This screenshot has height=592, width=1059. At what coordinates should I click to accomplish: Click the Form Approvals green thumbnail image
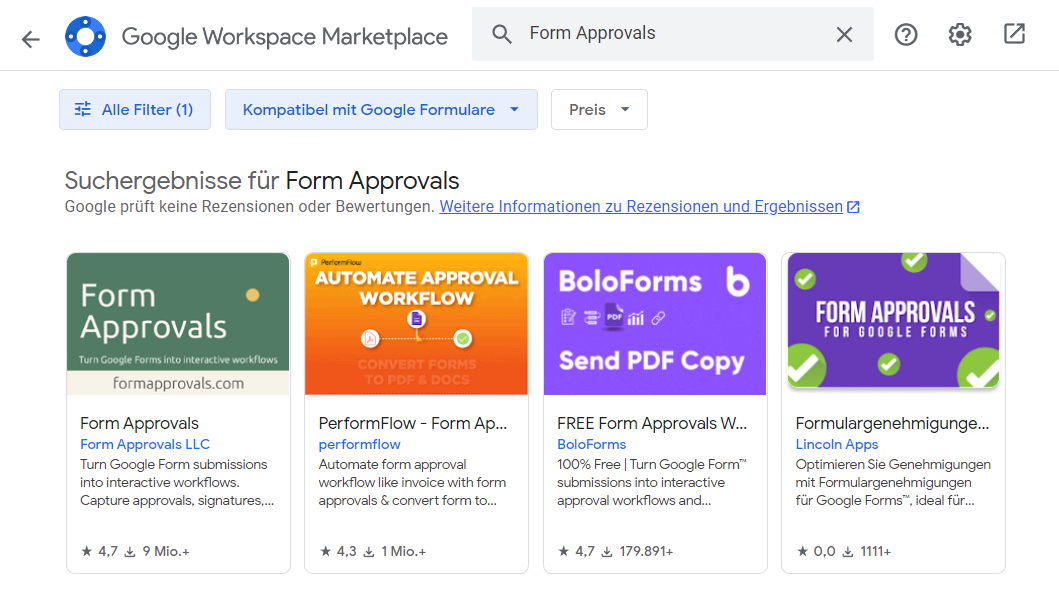178,323
